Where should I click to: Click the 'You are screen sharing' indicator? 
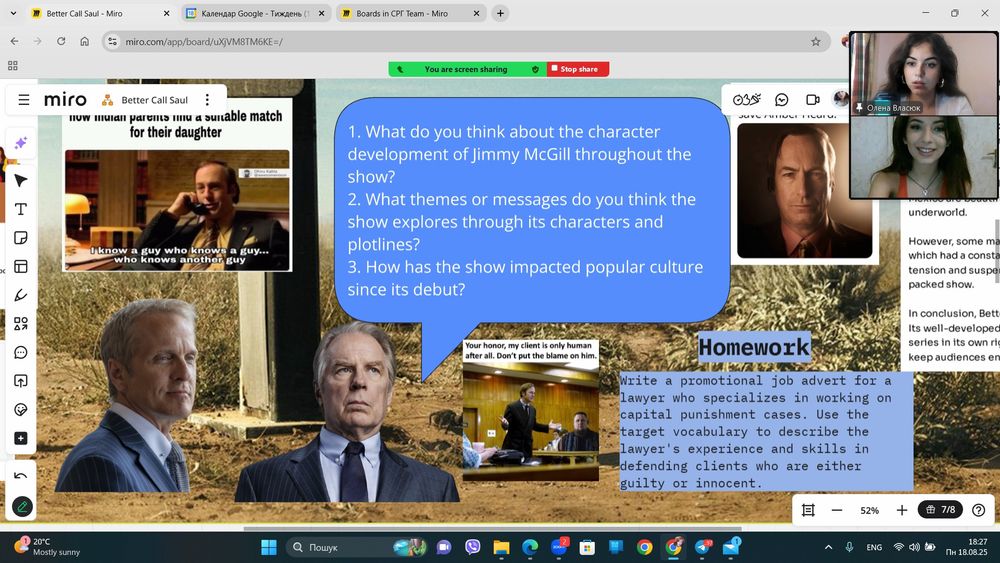click(466, 69)
